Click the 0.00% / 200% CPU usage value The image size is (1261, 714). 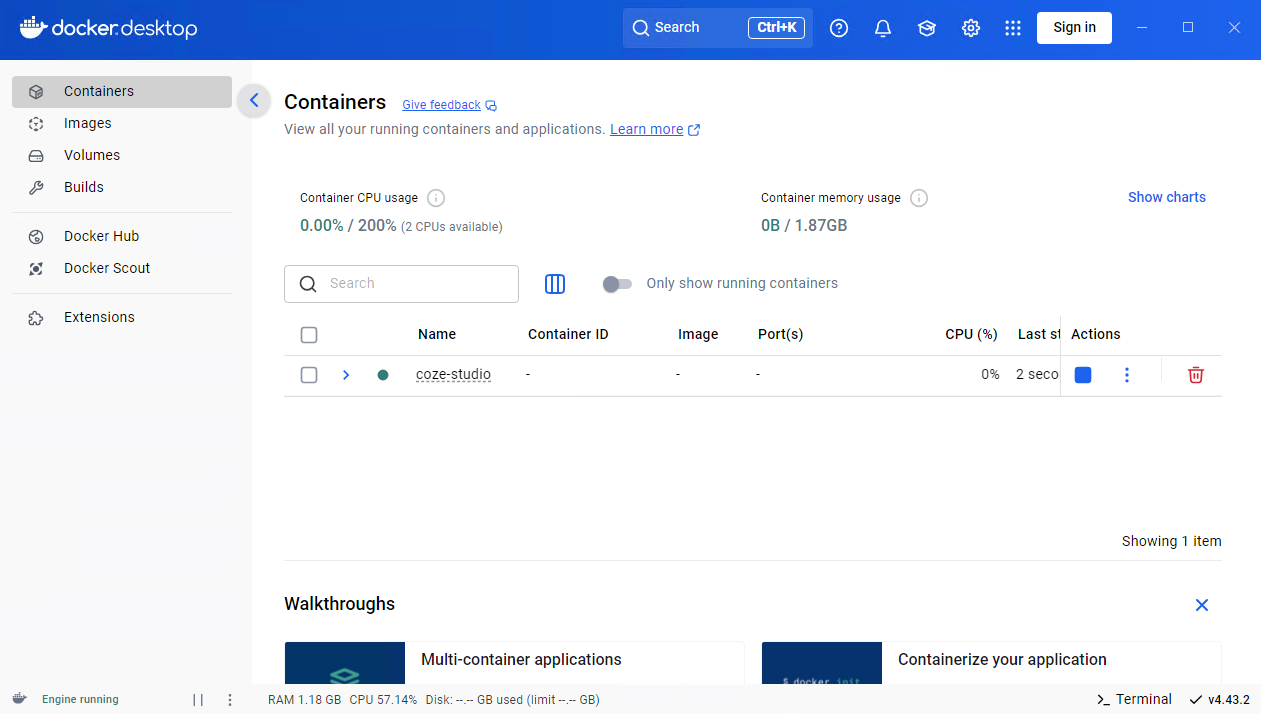pos(348,226)
